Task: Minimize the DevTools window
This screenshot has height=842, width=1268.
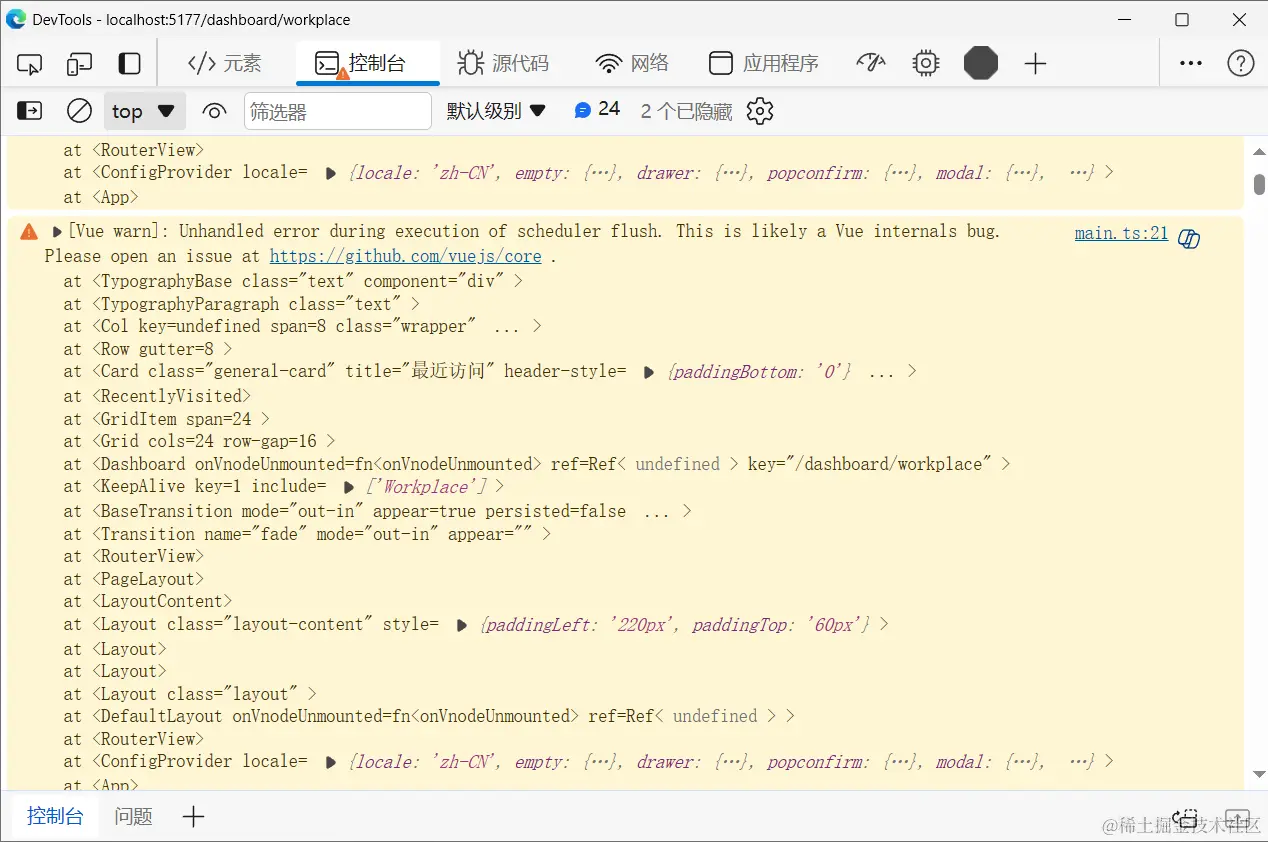Action: tap(1125, 19)
